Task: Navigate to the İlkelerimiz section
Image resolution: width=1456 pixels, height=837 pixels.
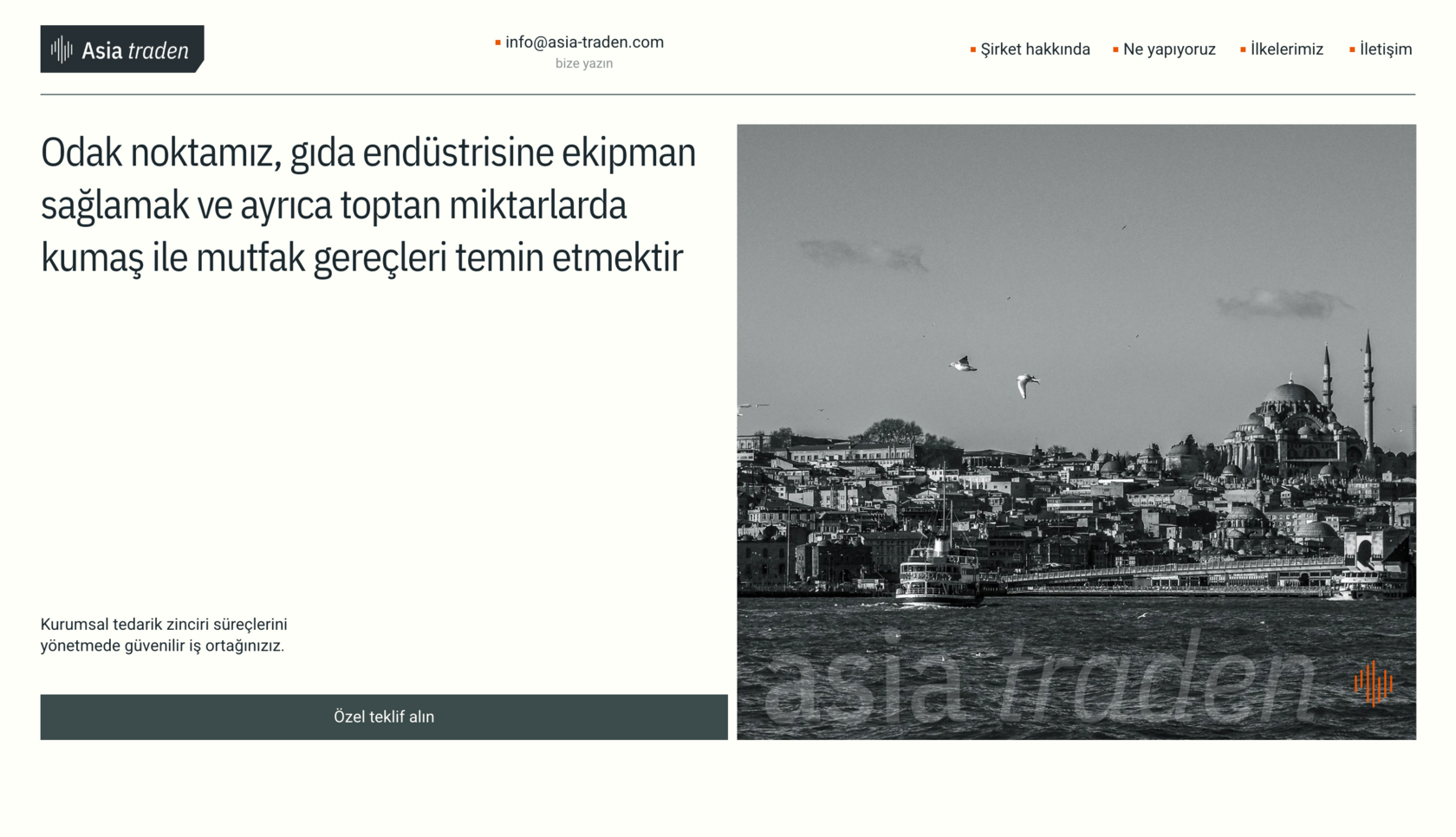Action: point(1287,49)
